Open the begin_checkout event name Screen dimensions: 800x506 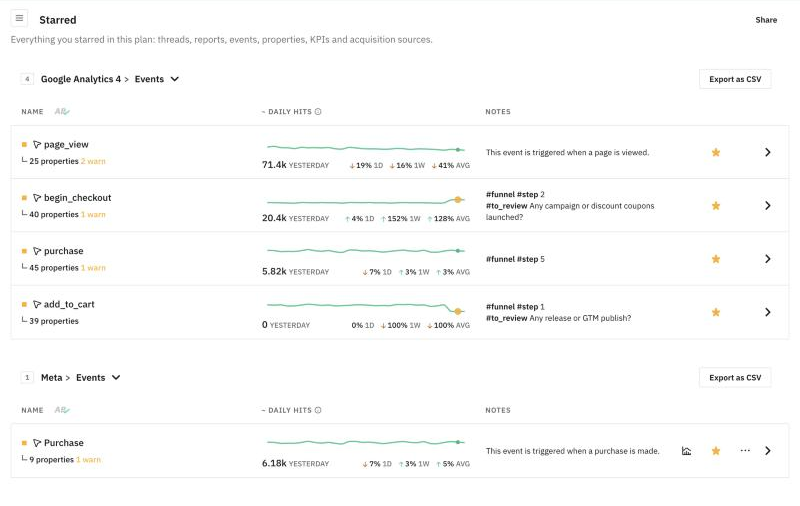pyautogui.click(x=78, y=198)
